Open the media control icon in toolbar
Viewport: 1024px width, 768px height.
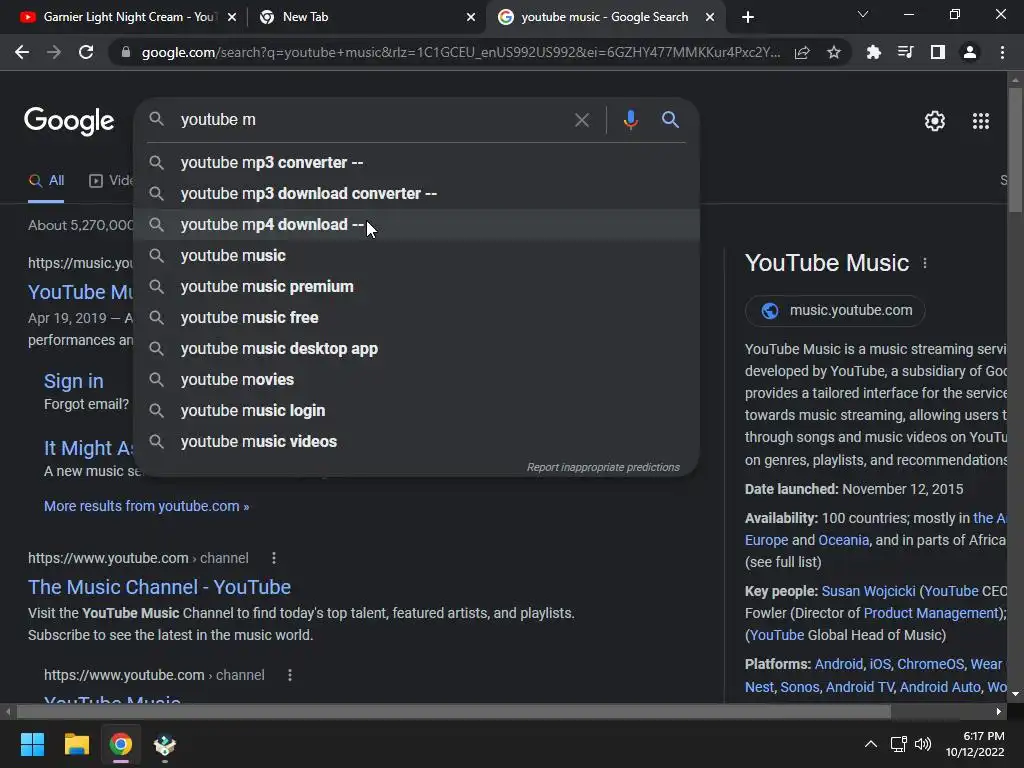905,52
